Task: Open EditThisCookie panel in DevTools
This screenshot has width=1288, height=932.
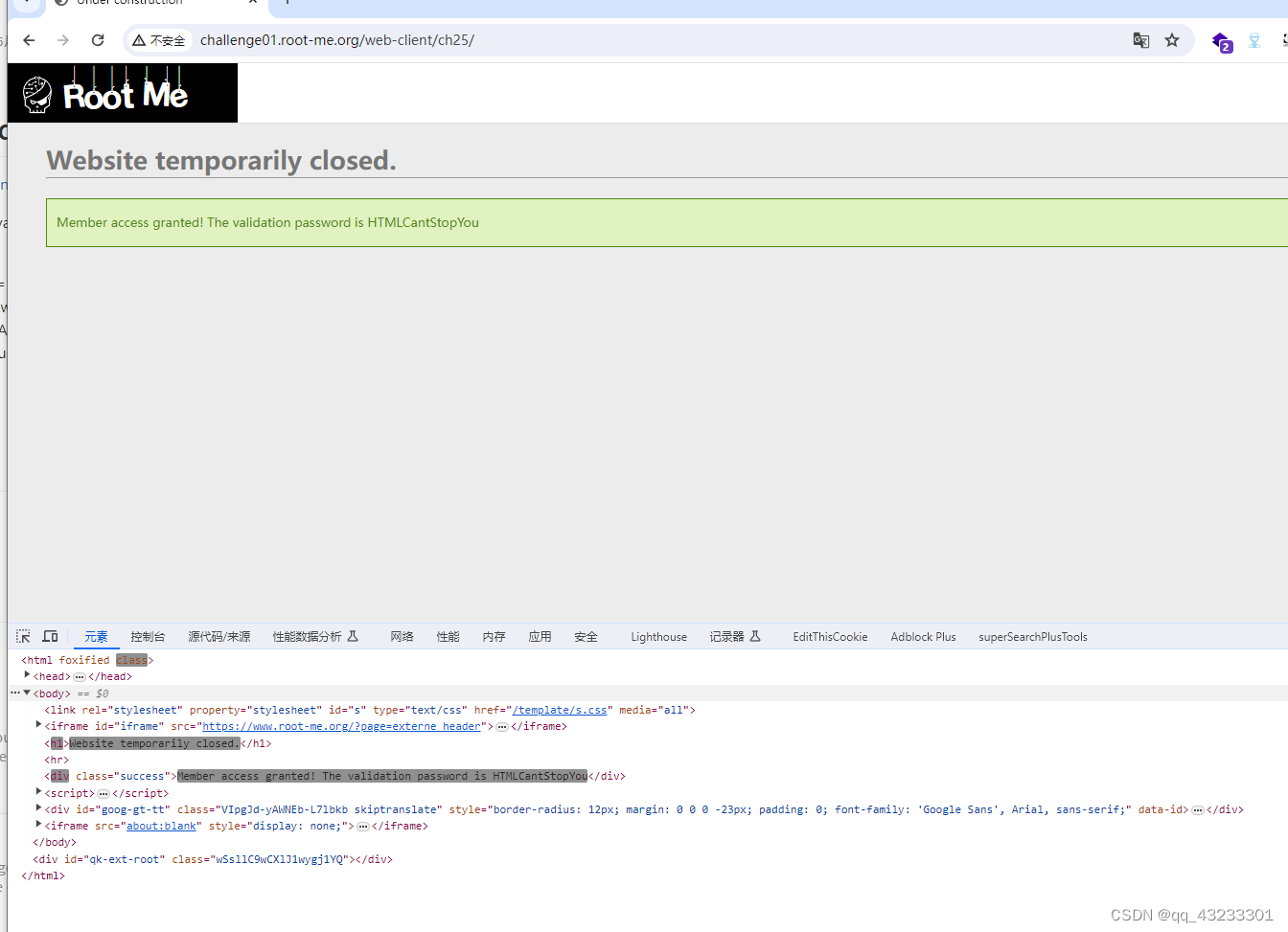Action: point(830,636)
